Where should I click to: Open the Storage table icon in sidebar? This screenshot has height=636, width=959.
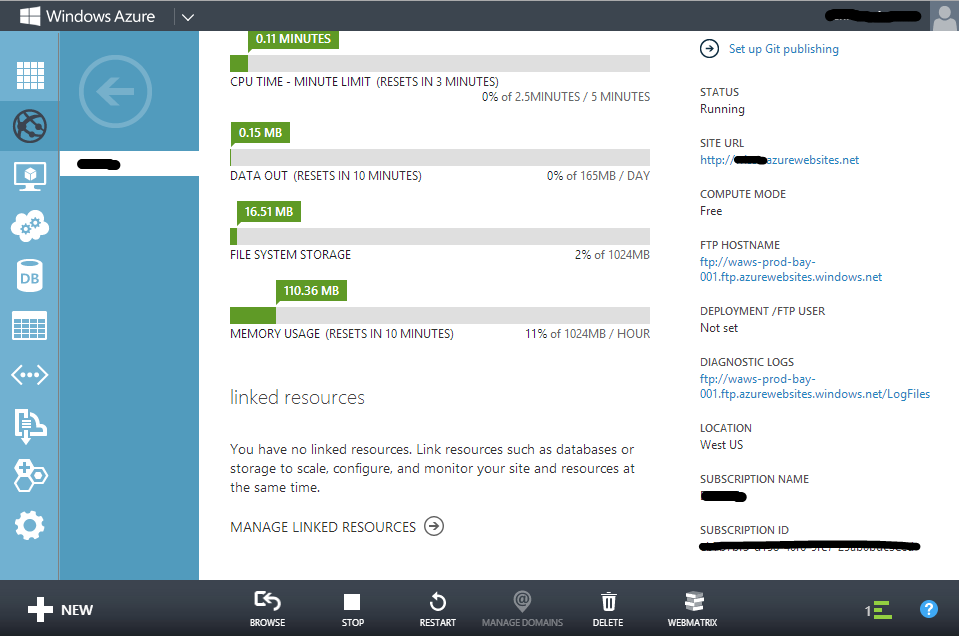(x=30, y=325)
